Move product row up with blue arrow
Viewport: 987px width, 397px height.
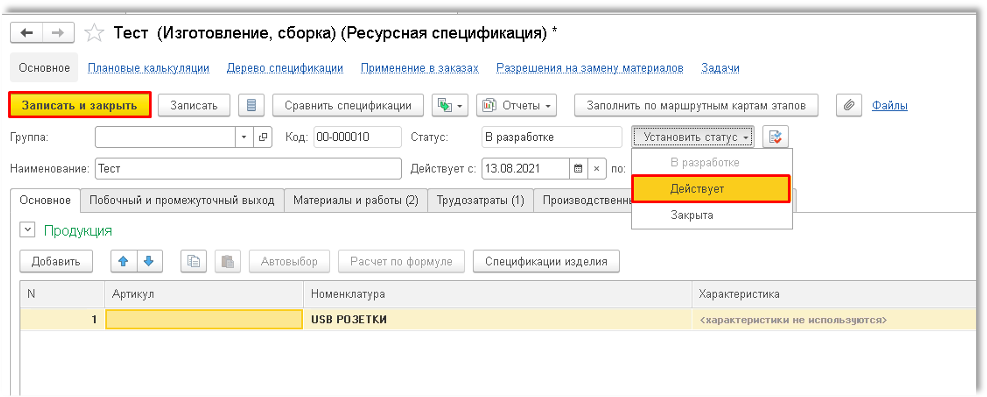click(x=124, y=261)
